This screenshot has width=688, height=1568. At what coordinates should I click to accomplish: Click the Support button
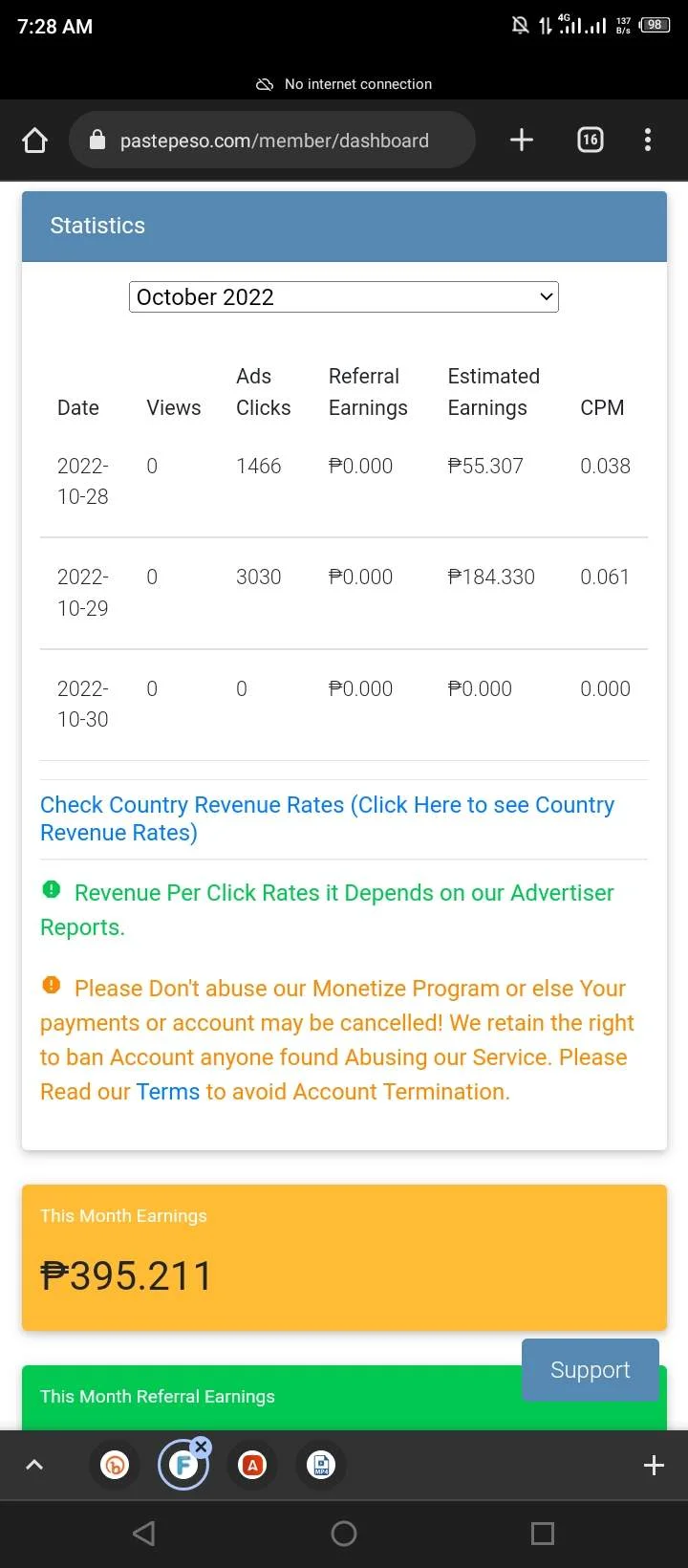point(591,1370)
